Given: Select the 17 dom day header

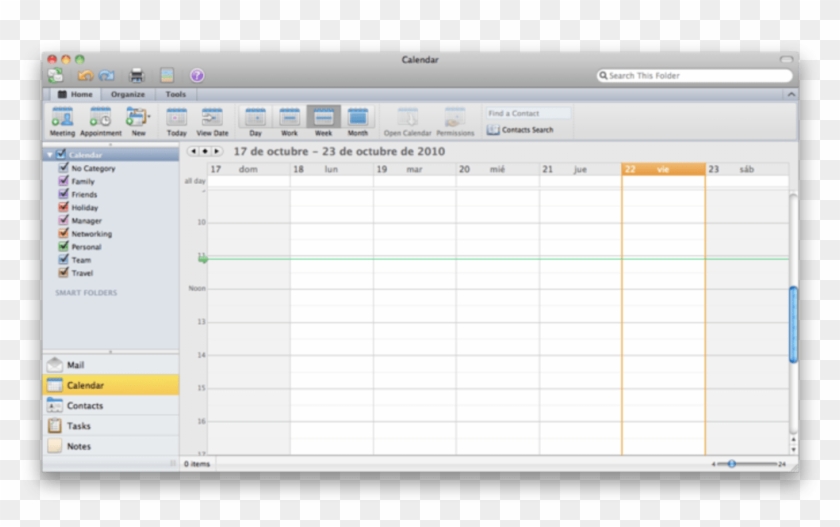Looking at the screenshot, I should coord(249,169).
